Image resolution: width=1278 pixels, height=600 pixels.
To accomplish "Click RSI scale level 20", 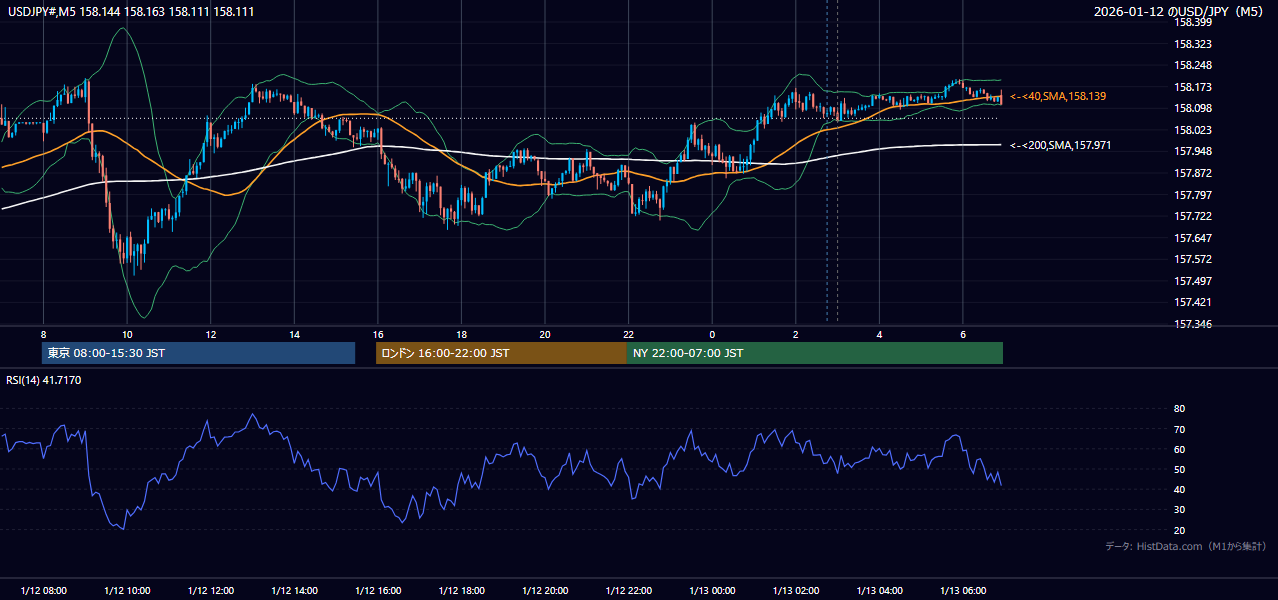I will click(x=1179, y=530).
